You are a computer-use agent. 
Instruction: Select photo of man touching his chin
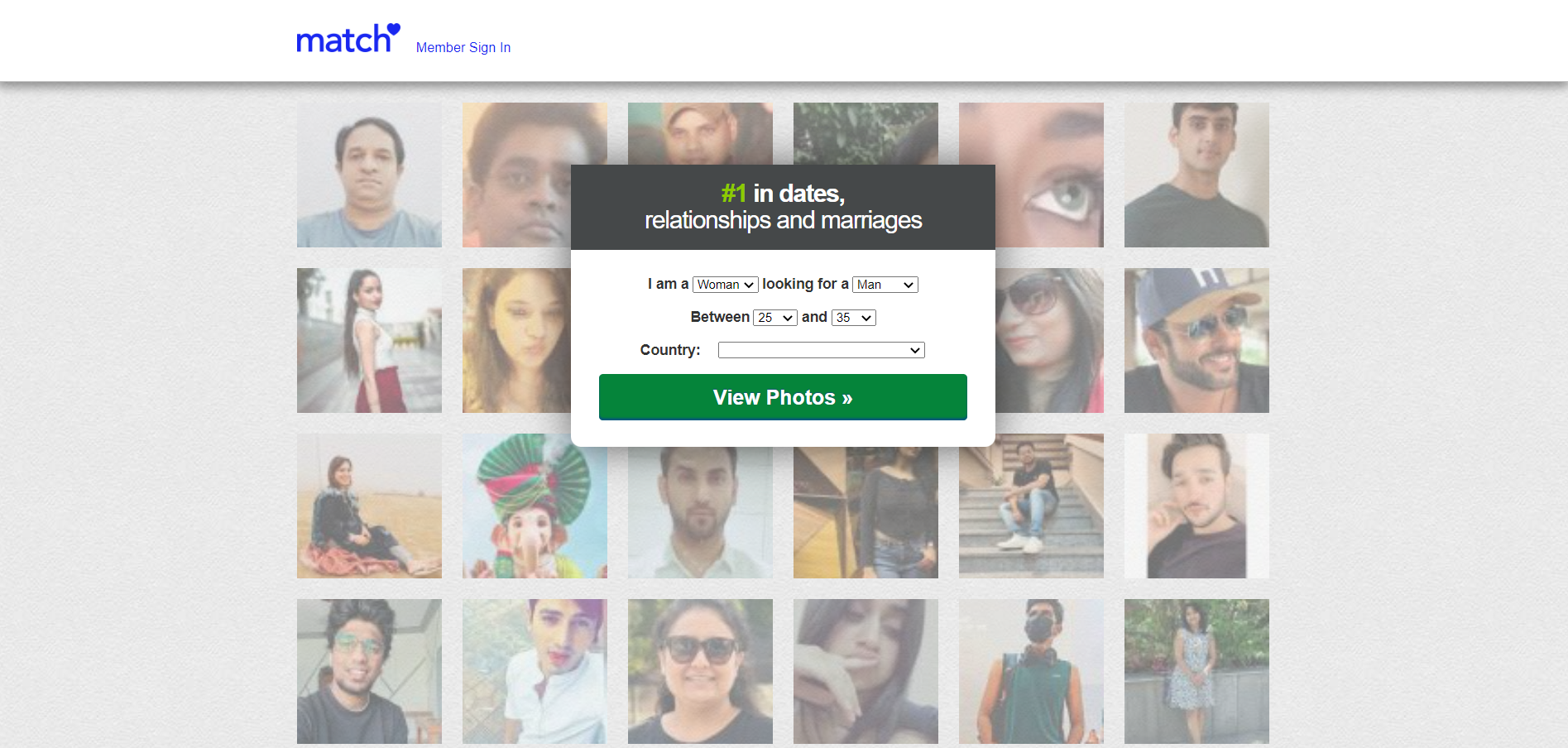click(x=1196, y=506)
